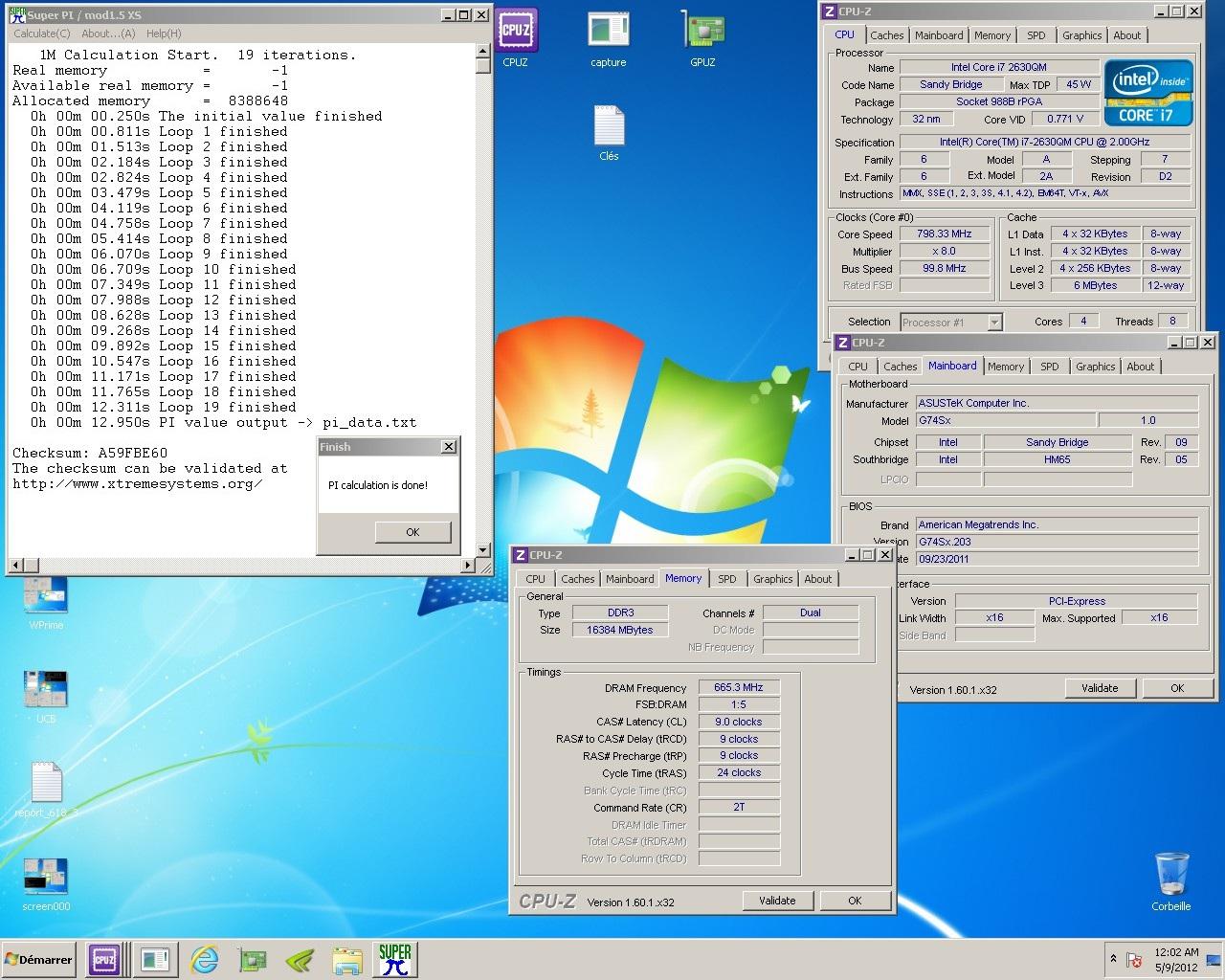Open Windows Explorer from taskbar
The width and height of the screenshot is (1225, 980).
coord(346,960)
